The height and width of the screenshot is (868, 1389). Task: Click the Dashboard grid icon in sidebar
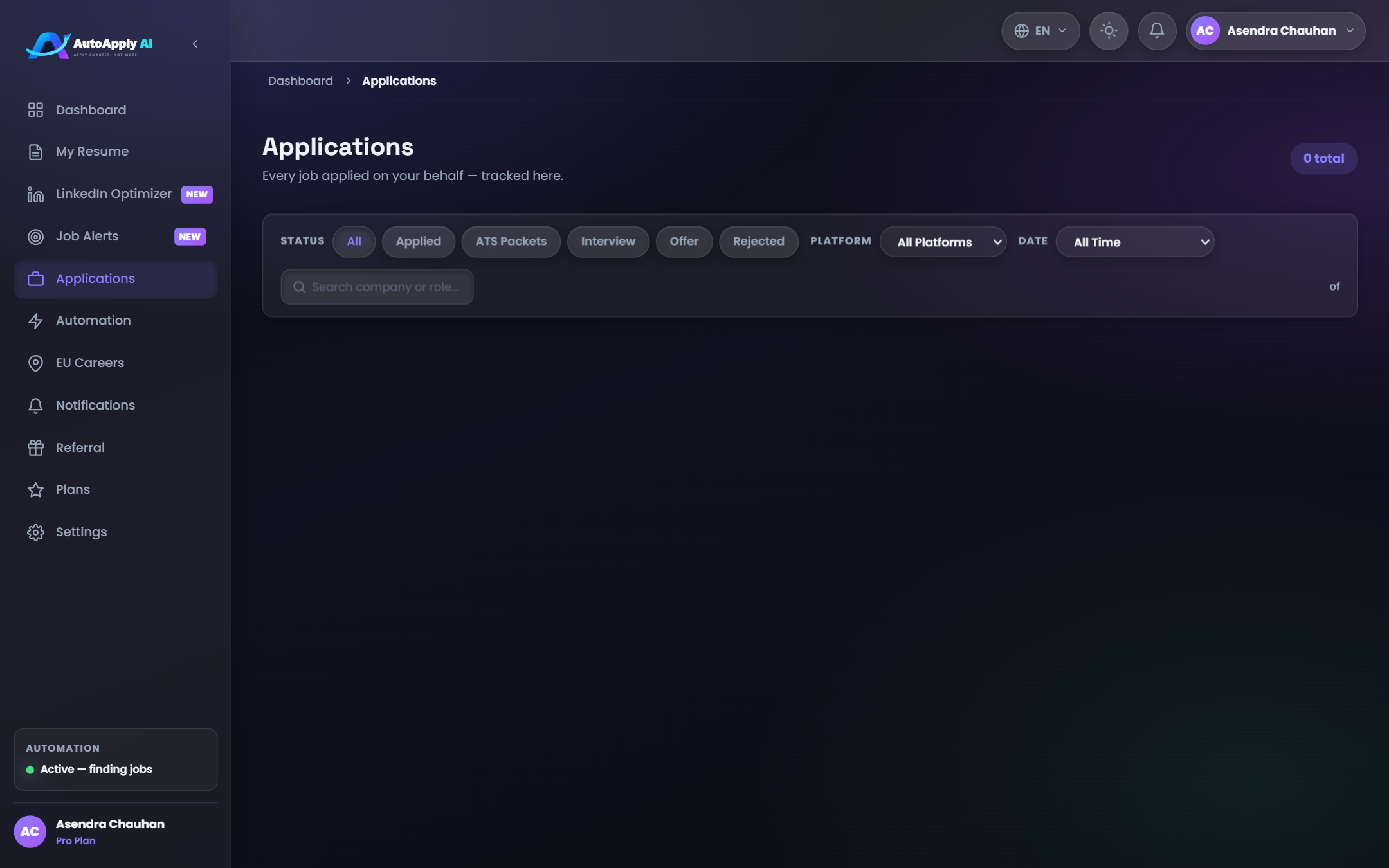pos(35,110)
